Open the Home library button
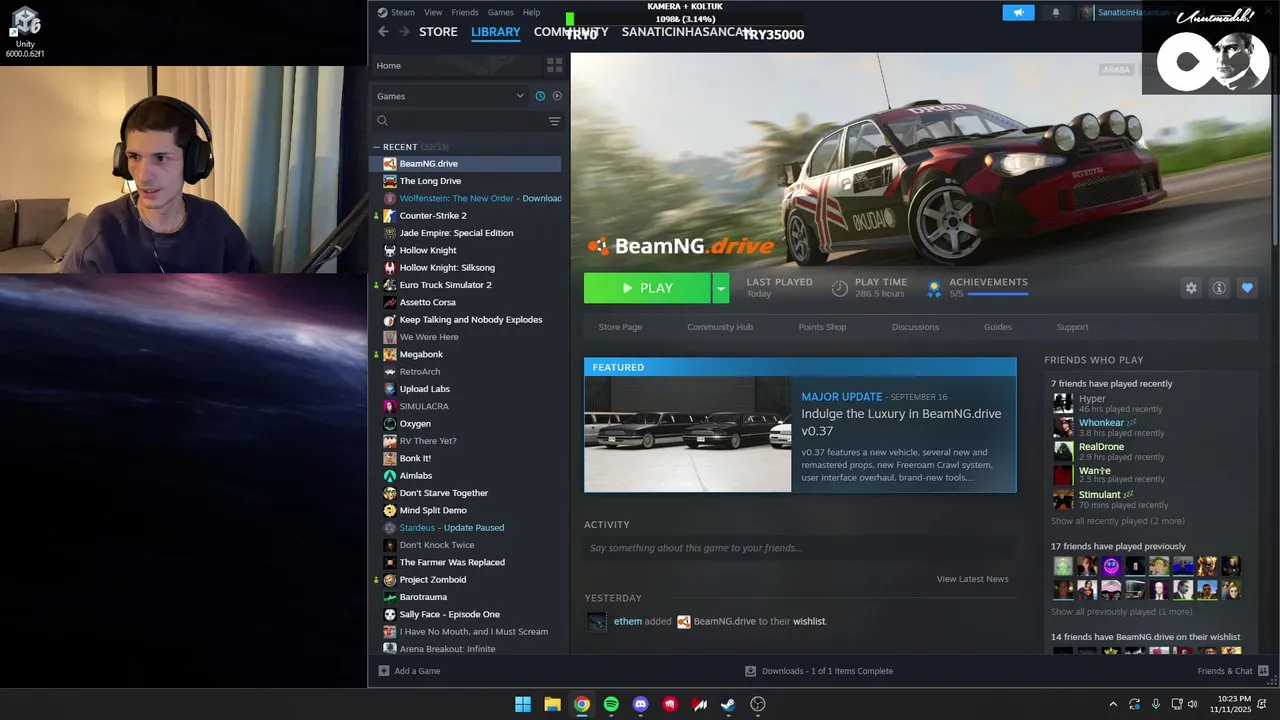 pos(455,65)
